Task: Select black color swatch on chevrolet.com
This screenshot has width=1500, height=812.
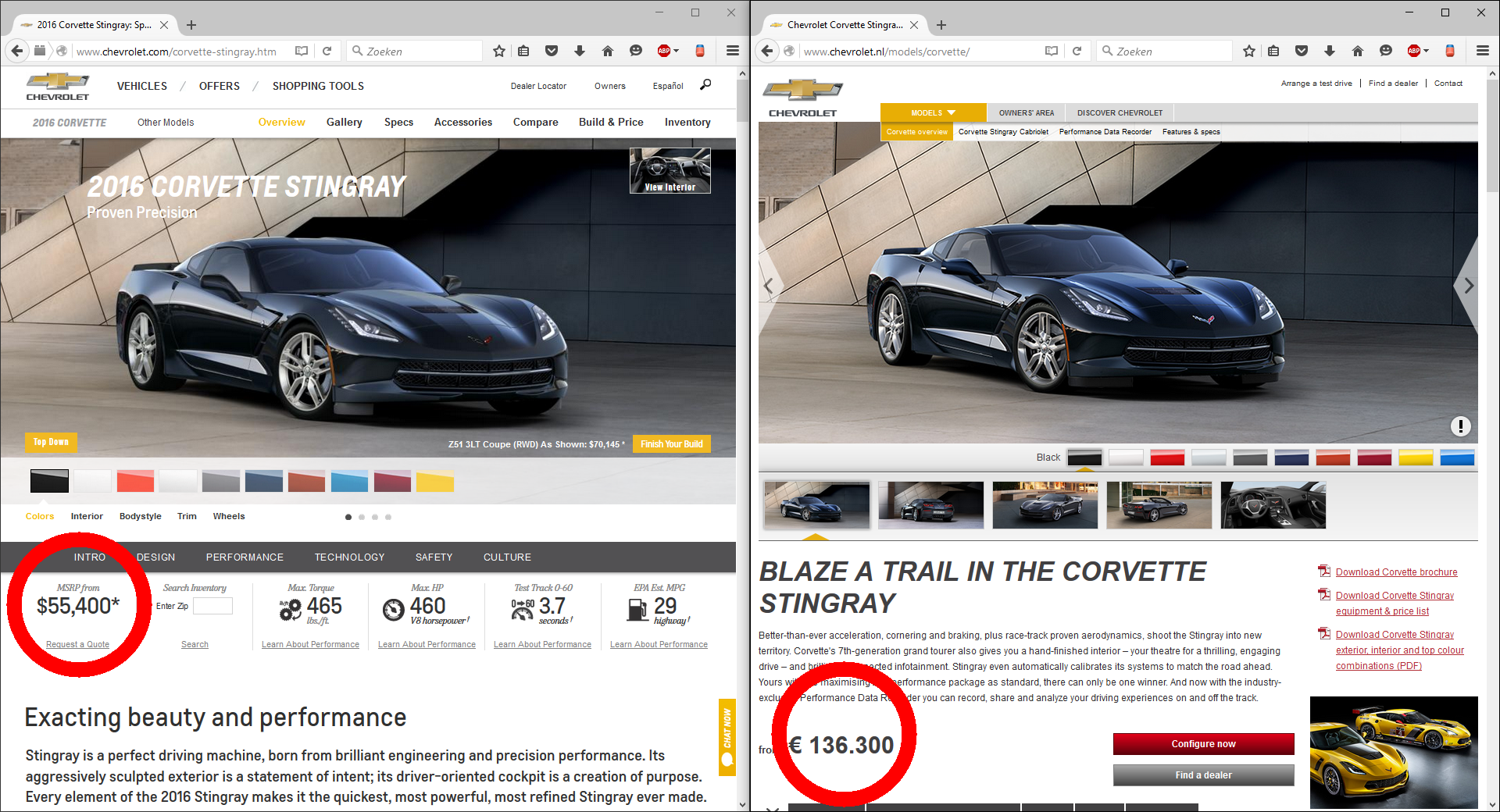Action: click(49, 481)
